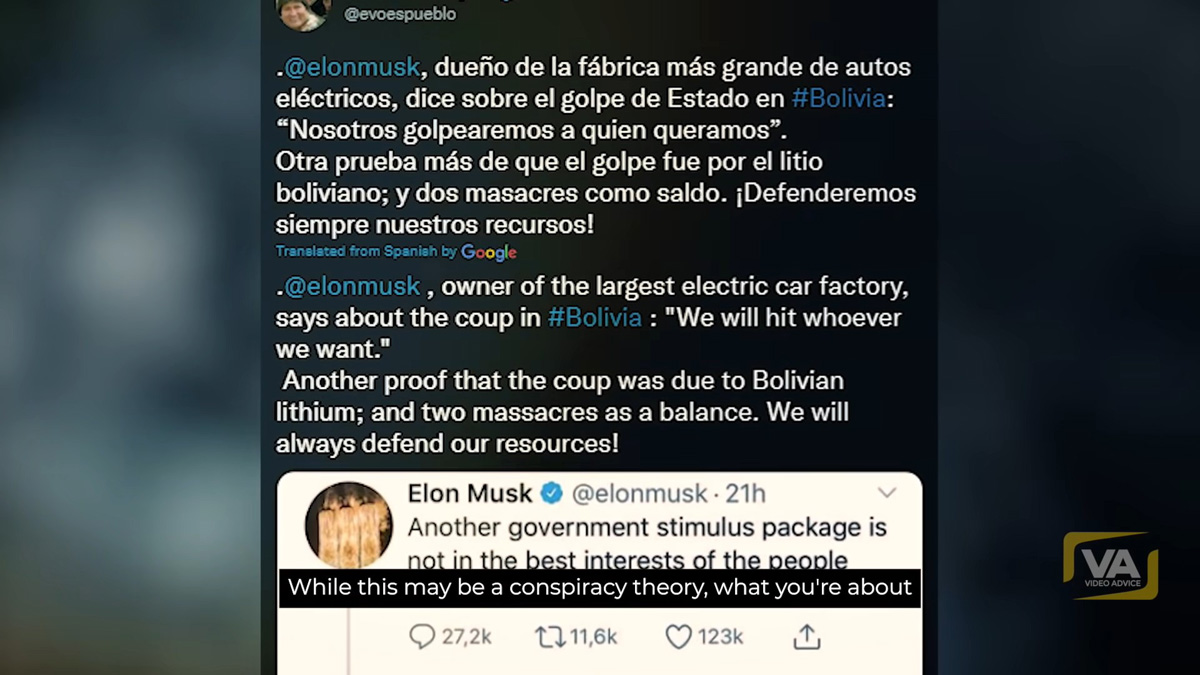Image resolution: width=1200 pixels, height=675 pixels.
Task: Click "Translated from Spanish by" label
Action: [366, 252]
